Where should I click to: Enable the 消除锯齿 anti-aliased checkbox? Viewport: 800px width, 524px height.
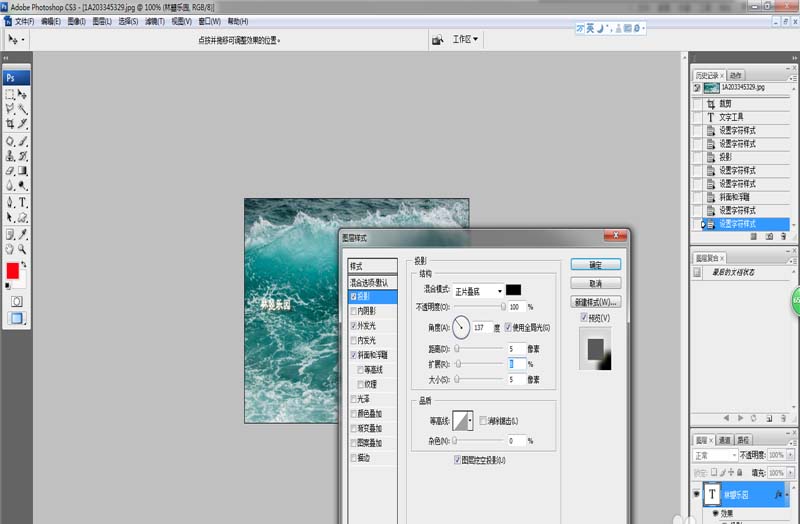click(483, 421)
